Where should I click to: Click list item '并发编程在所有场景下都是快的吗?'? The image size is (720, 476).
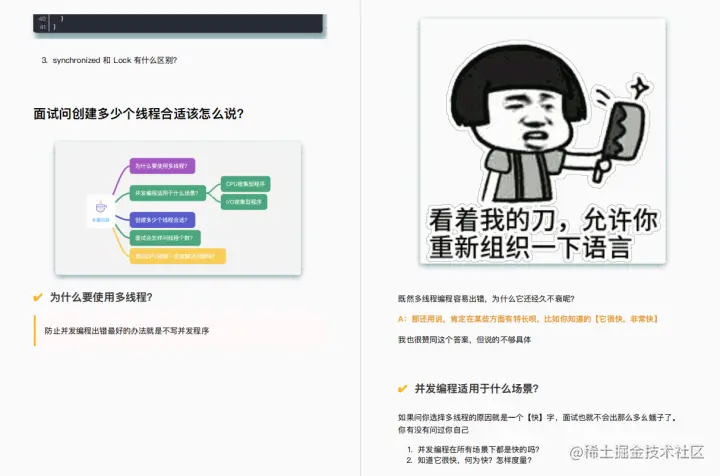478,449
